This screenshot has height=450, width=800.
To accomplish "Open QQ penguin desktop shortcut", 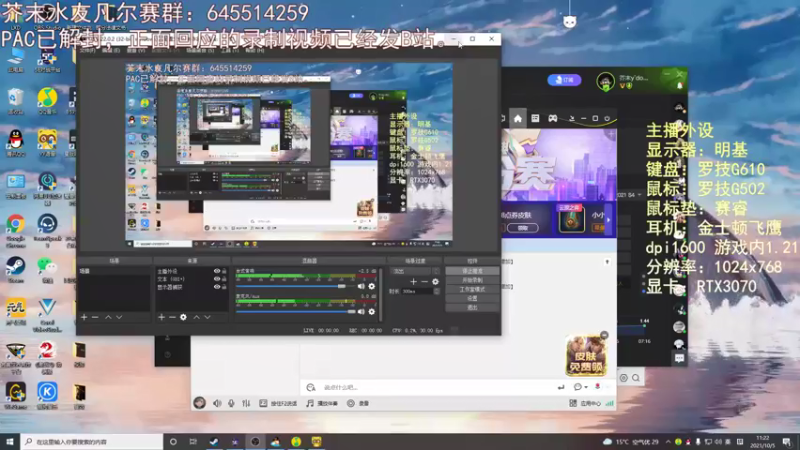I will click(16, 143).
